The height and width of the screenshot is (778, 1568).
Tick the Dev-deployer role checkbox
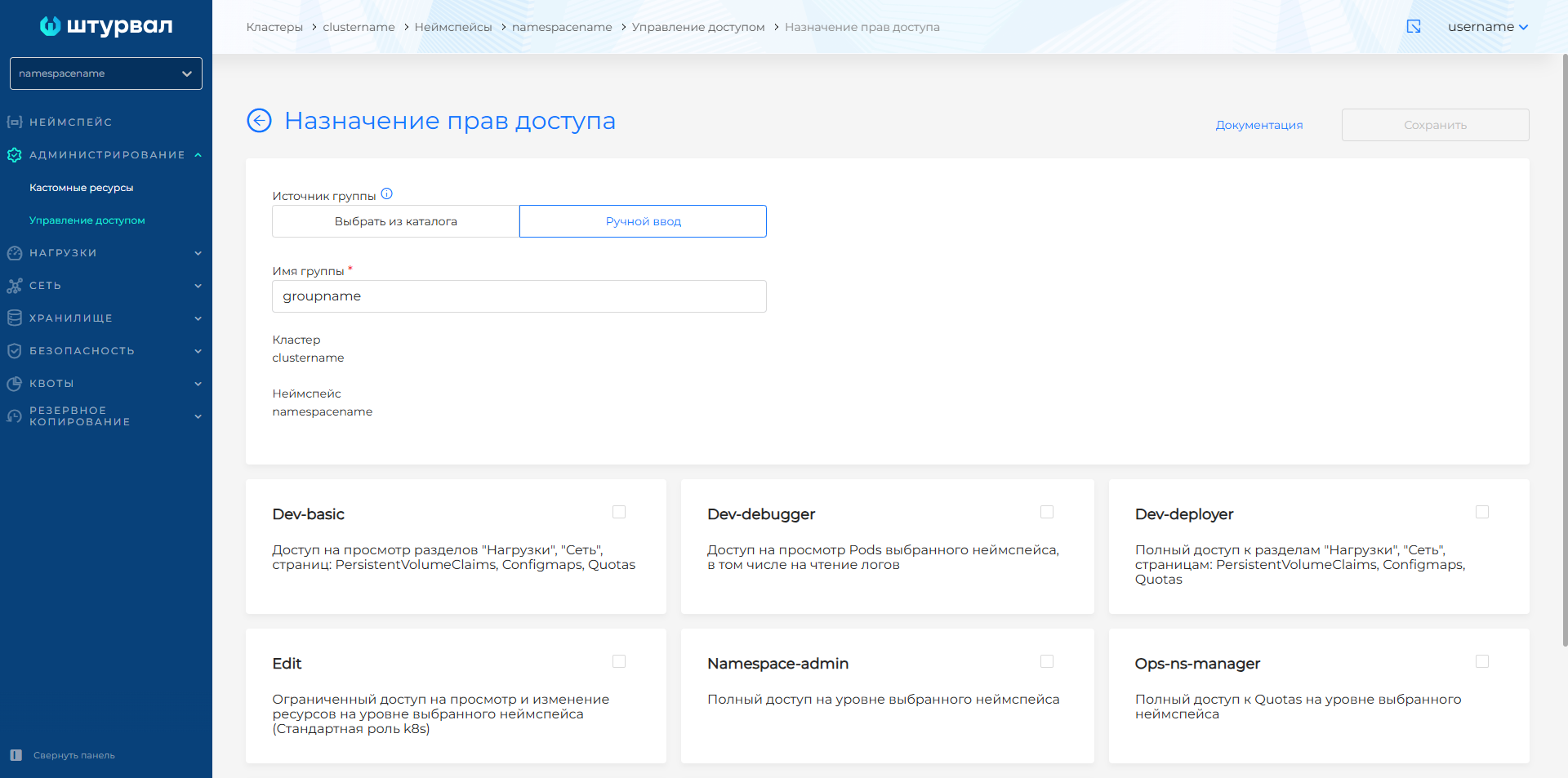[x=1482, y=512]
